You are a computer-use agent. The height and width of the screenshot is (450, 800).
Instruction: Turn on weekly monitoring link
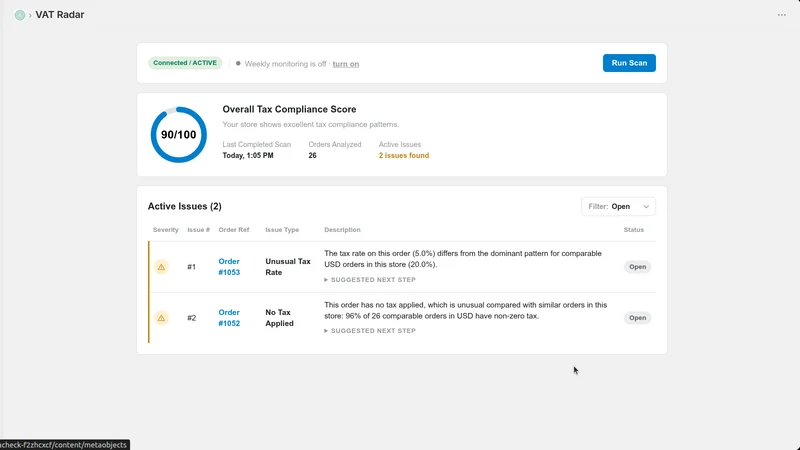345,64
